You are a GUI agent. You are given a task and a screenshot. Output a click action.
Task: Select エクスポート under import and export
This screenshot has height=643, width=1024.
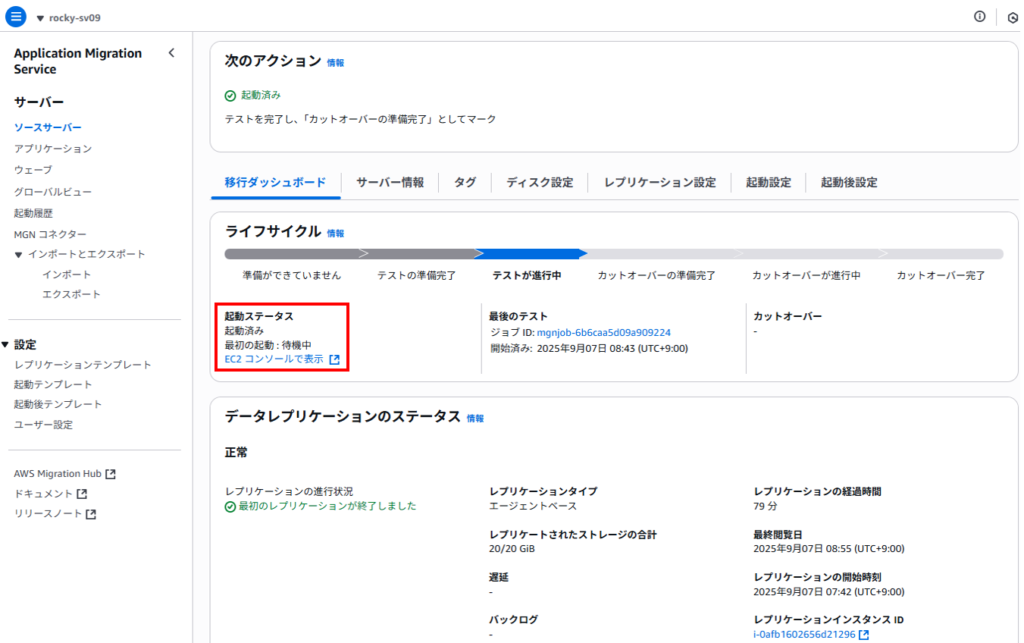(72, 294)
